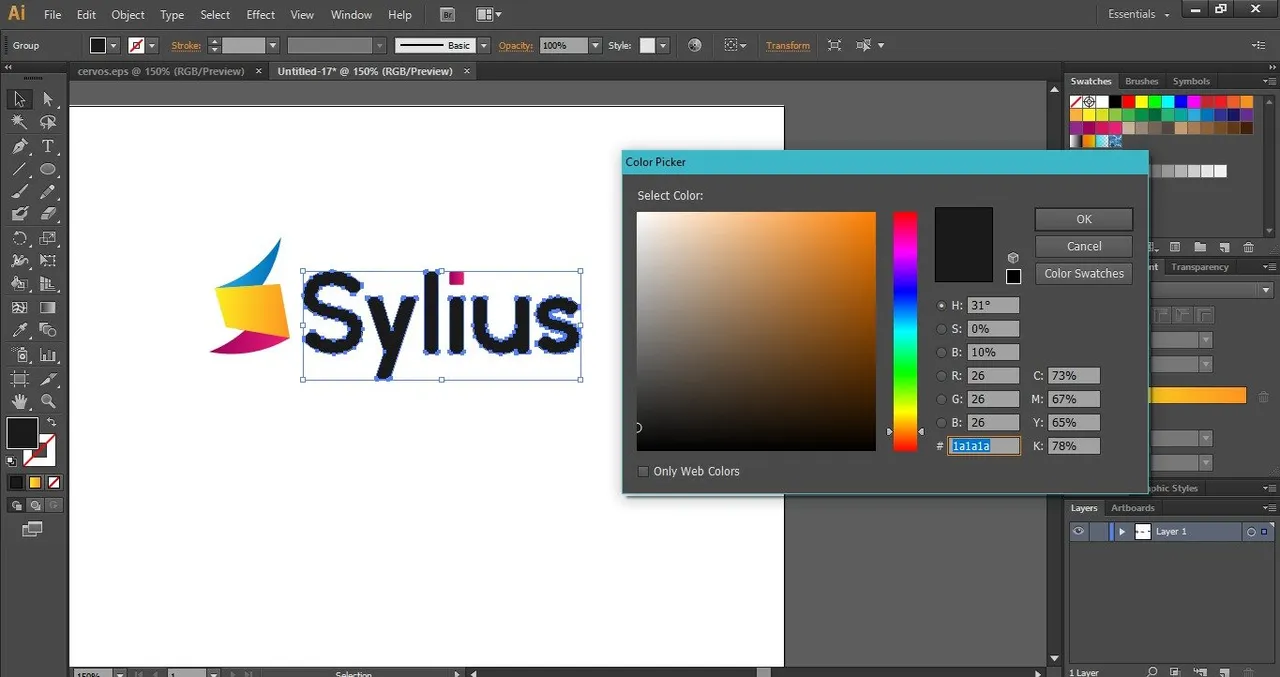Open the Basic brush definition dropdown
This screenshot has width=1280, height=677.
[x=484, y=45]
